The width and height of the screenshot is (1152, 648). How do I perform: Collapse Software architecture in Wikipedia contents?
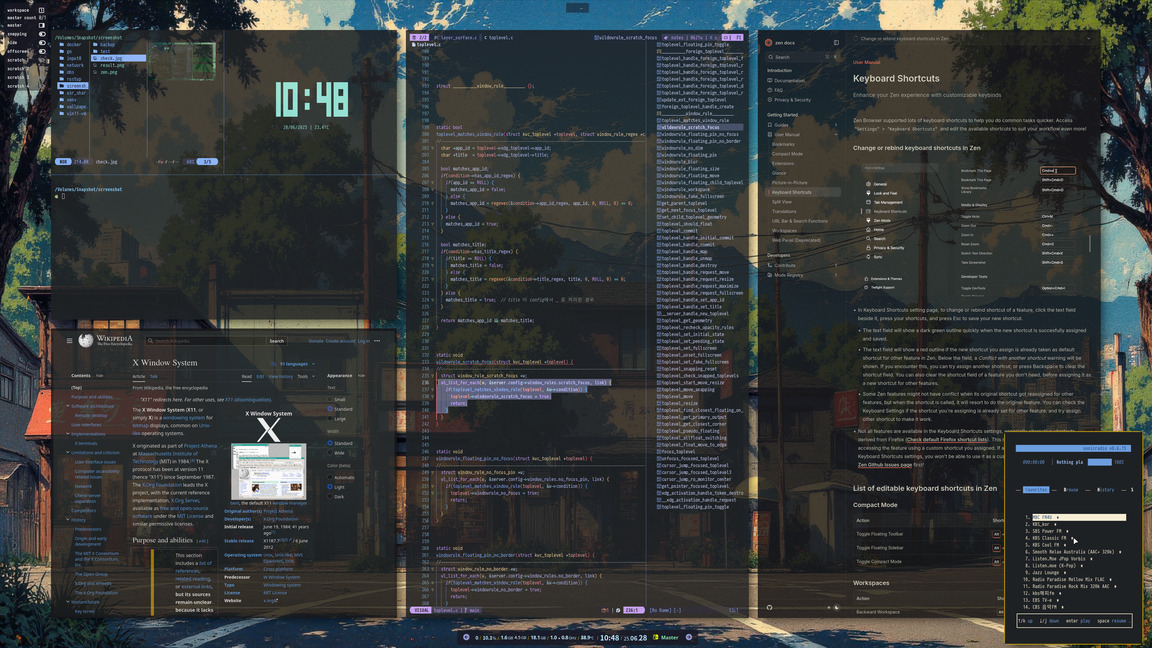point(68,406)
